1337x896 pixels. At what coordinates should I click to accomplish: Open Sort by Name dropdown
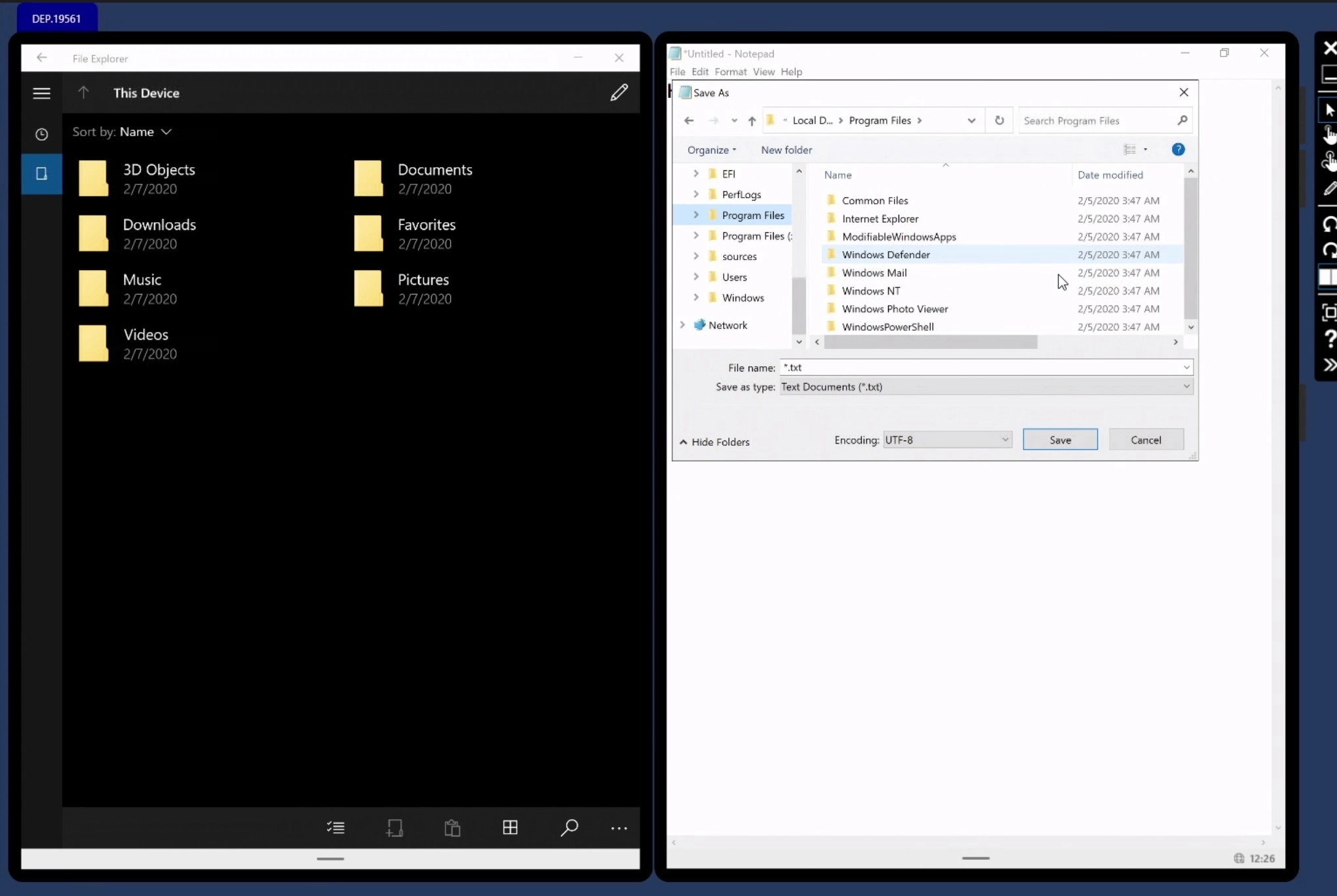(x=122, y=131)
